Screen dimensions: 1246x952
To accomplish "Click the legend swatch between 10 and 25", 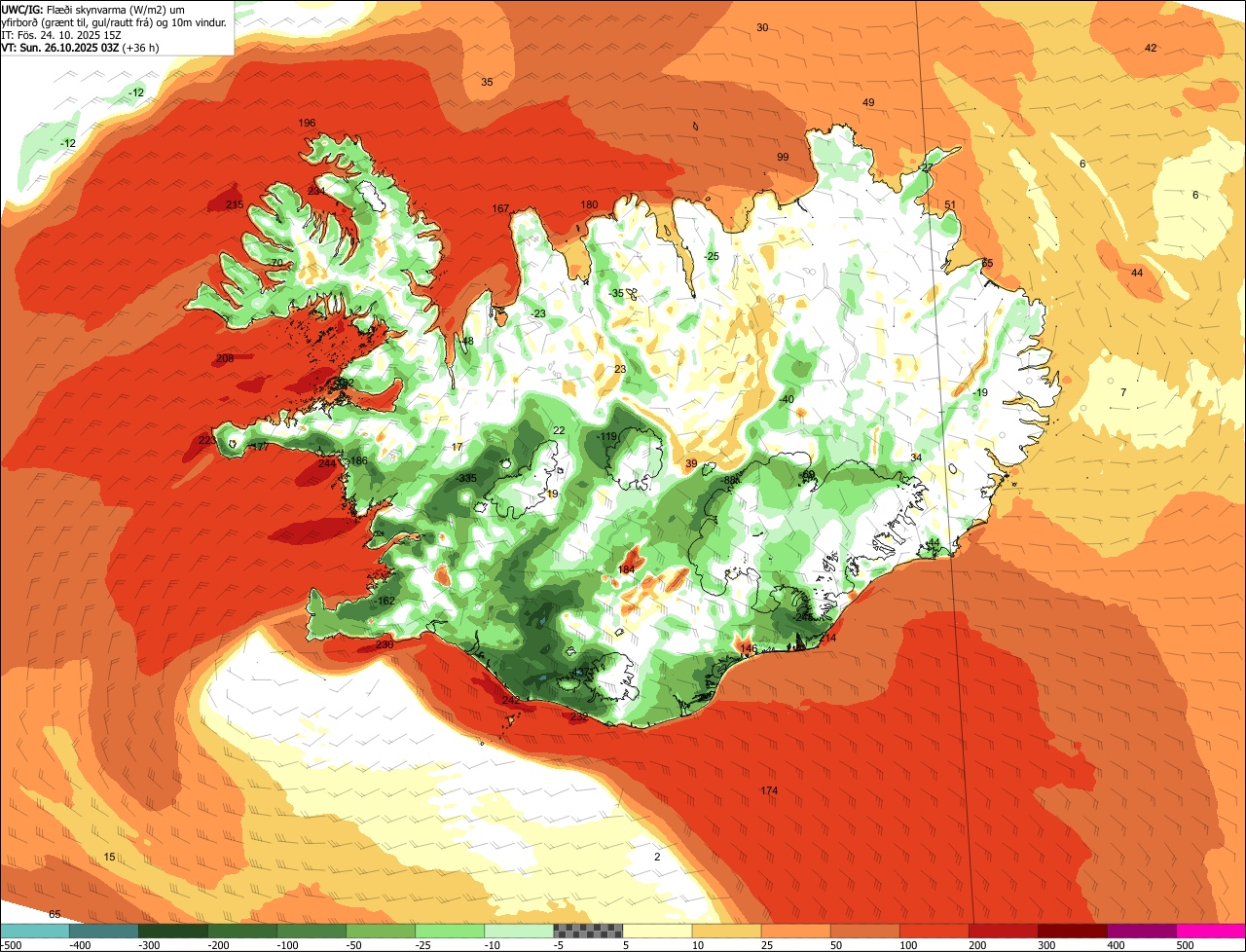I will pyautogui.click(x=726, y=931).
